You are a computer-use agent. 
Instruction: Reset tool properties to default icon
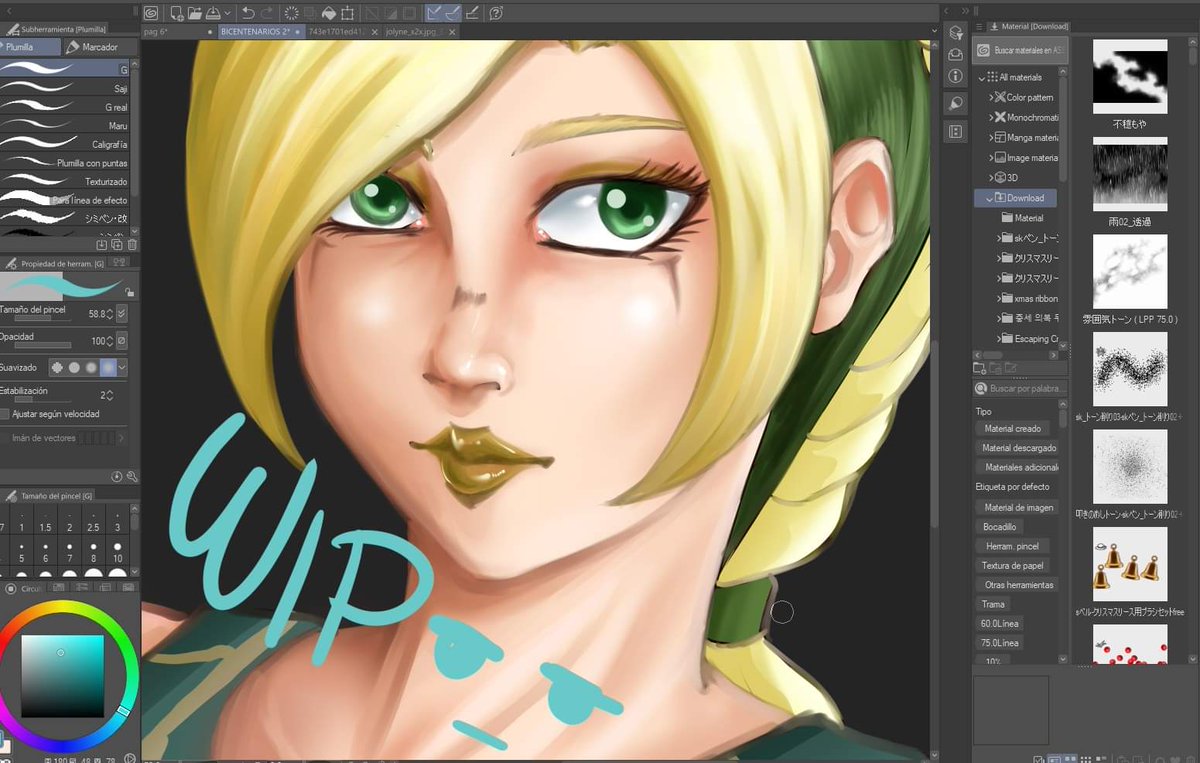[117, 477]
